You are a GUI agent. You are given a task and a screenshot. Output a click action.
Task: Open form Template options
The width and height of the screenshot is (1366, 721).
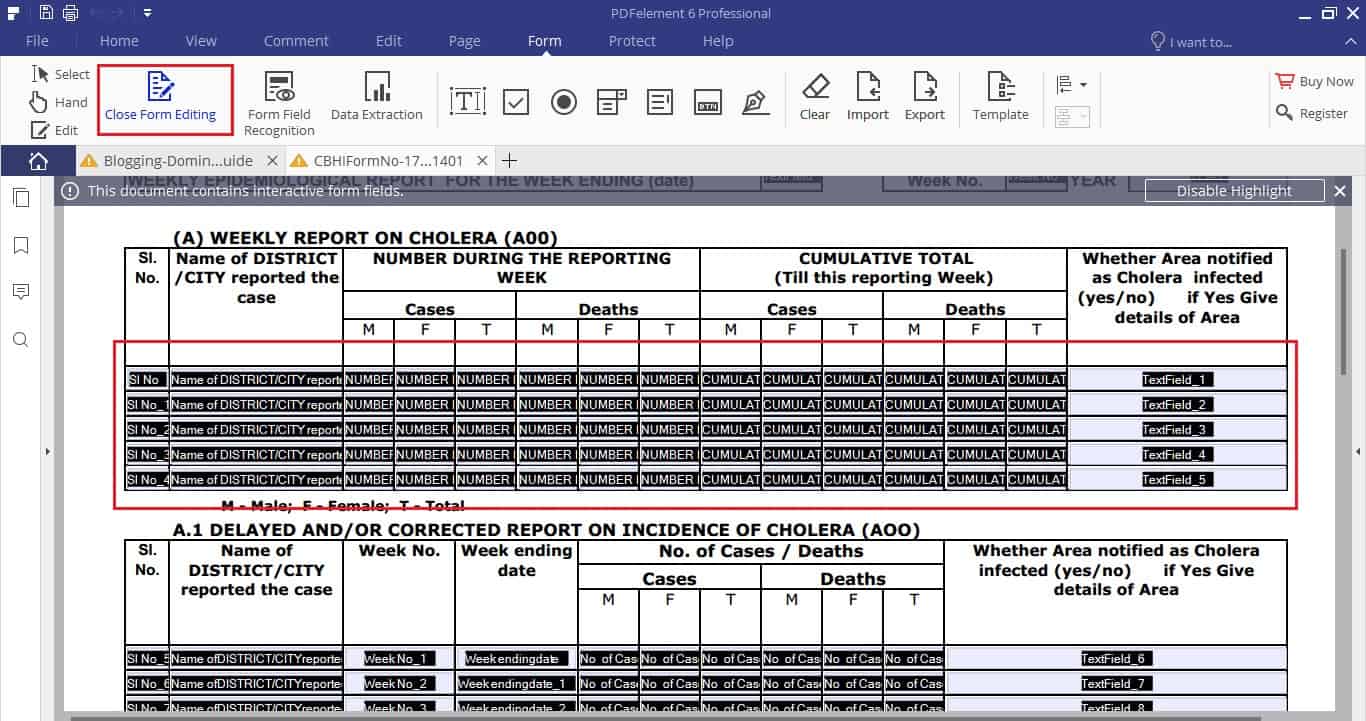pos(1001,98)
